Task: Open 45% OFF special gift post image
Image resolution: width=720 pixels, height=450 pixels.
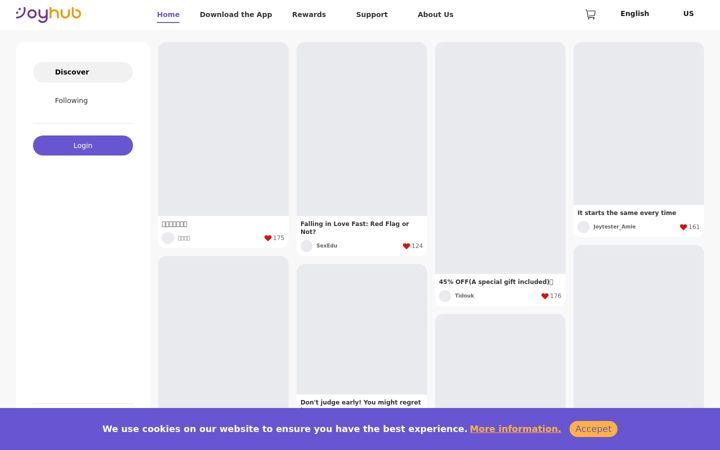Action: point(500,158)
